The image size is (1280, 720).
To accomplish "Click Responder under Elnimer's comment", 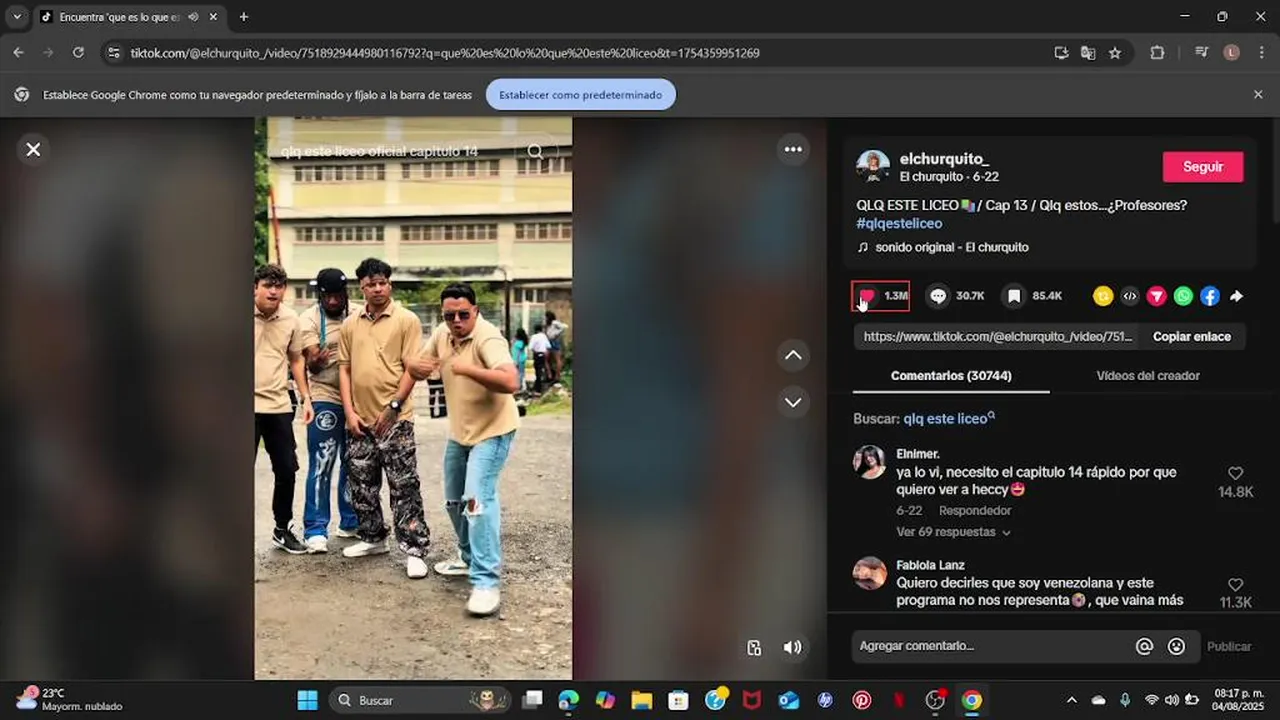I will coord(975,511).
